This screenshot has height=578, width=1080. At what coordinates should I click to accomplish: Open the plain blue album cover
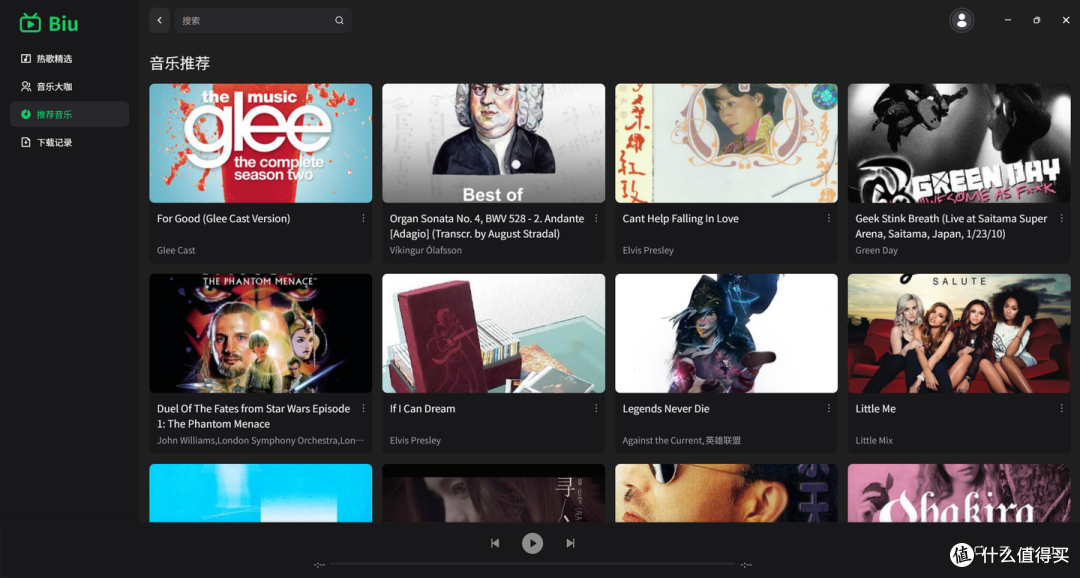(260, 493)
